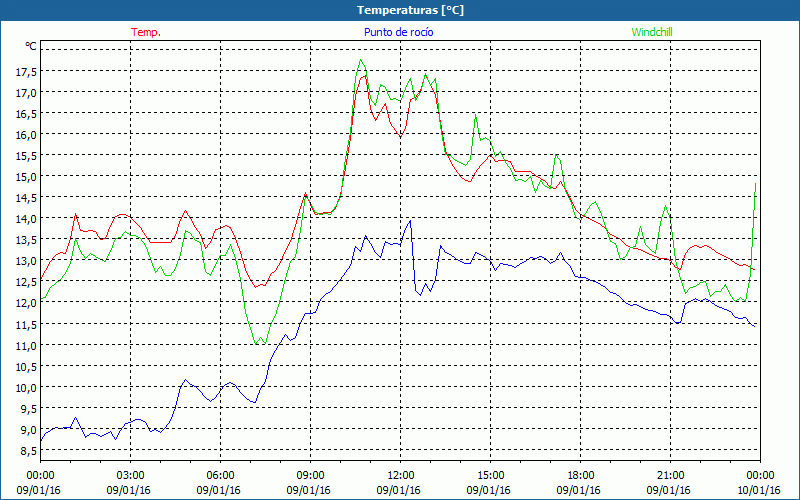Click the 18:00 time axis label
The width and height of the screenshot is (800, 500).
click(581, 476)
